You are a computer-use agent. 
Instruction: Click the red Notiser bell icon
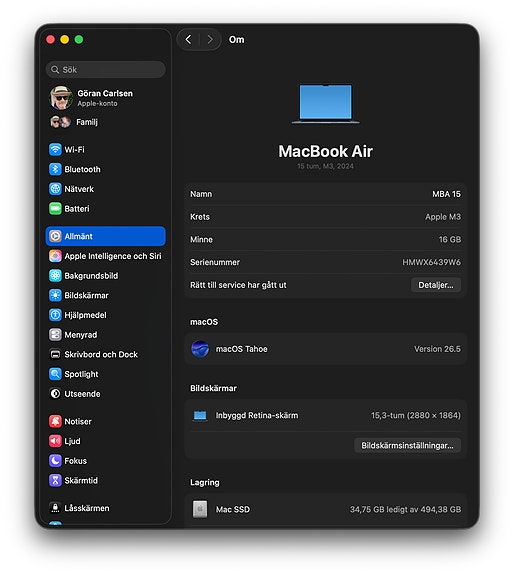click(55, 421)
